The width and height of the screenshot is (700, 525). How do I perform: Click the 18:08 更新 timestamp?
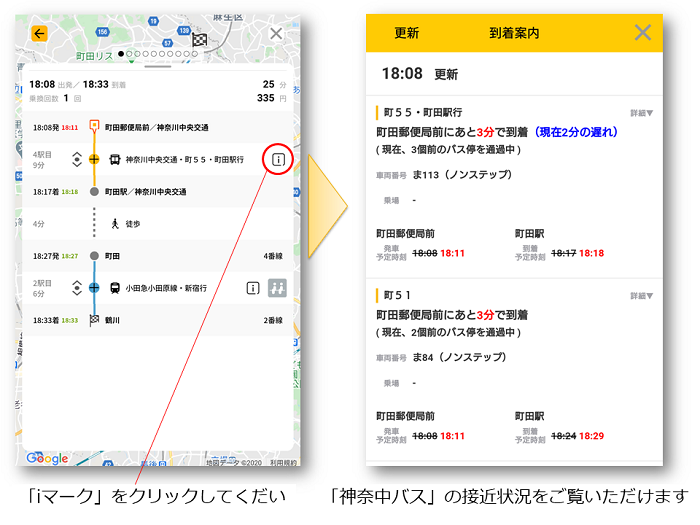420,74
